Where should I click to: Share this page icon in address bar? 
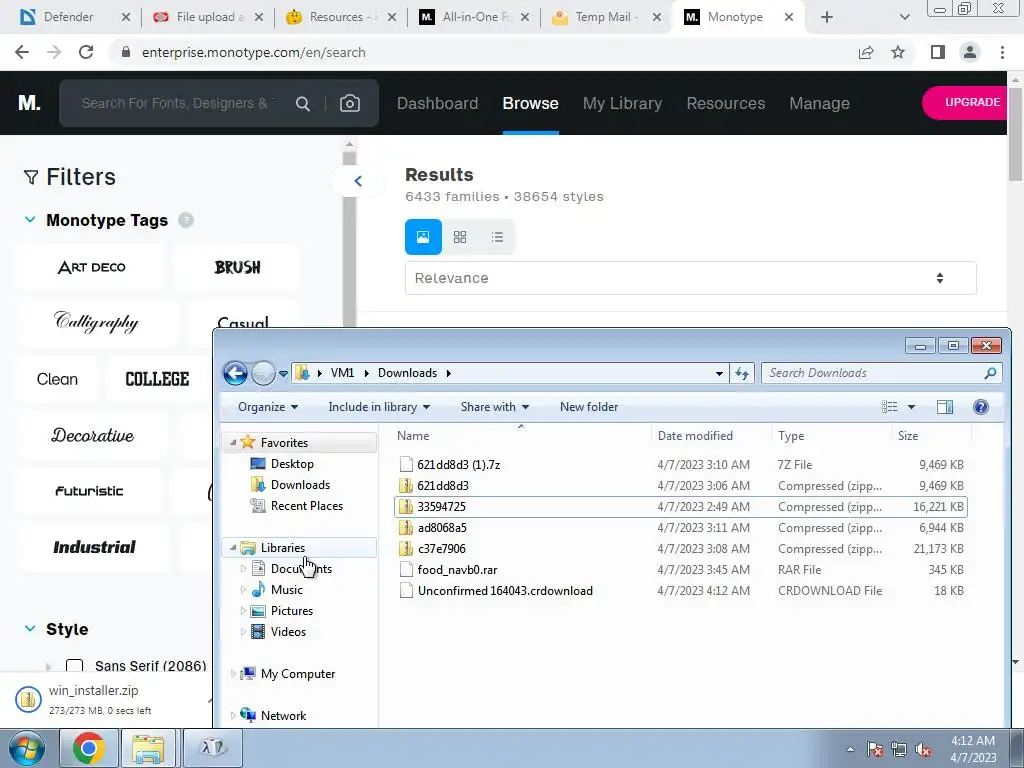click(x=866, y=52)
